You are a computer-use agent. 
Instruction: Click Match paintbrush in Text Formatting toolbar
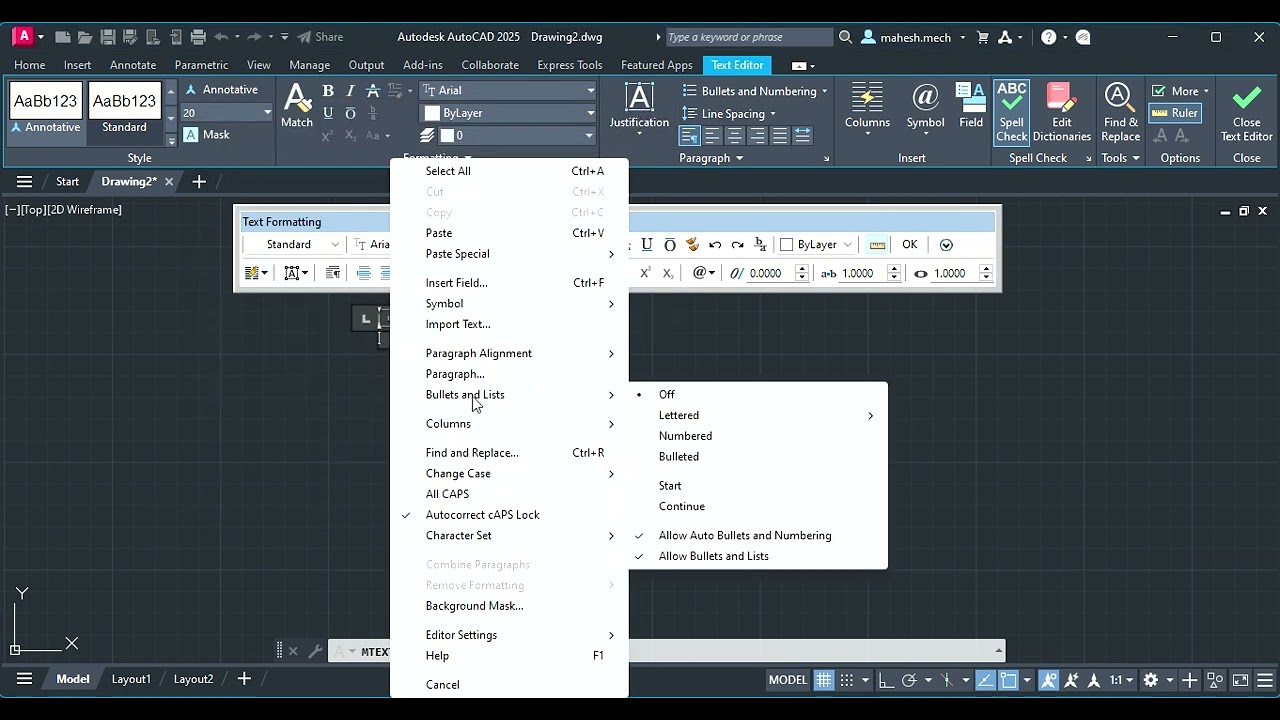point(692,245)
